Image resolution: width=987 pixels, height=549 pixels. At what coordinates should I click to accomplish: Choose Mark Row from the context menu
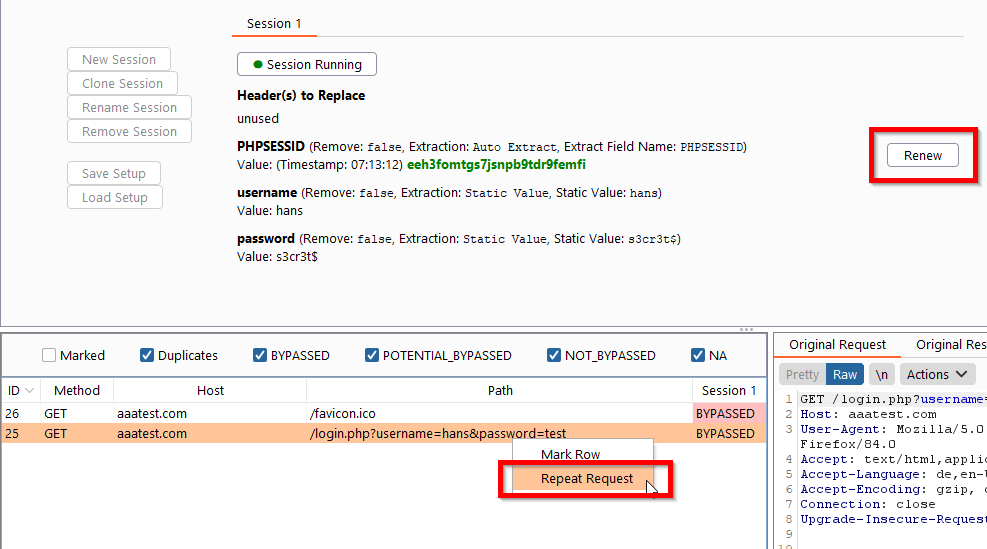pyautogui.click(x=583, y=454)
